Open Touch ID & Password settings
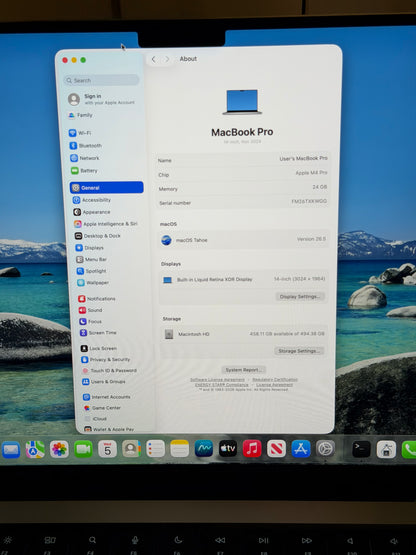This screenshot has height=555, width=416. pyautogui.click(x=110, y=371)
